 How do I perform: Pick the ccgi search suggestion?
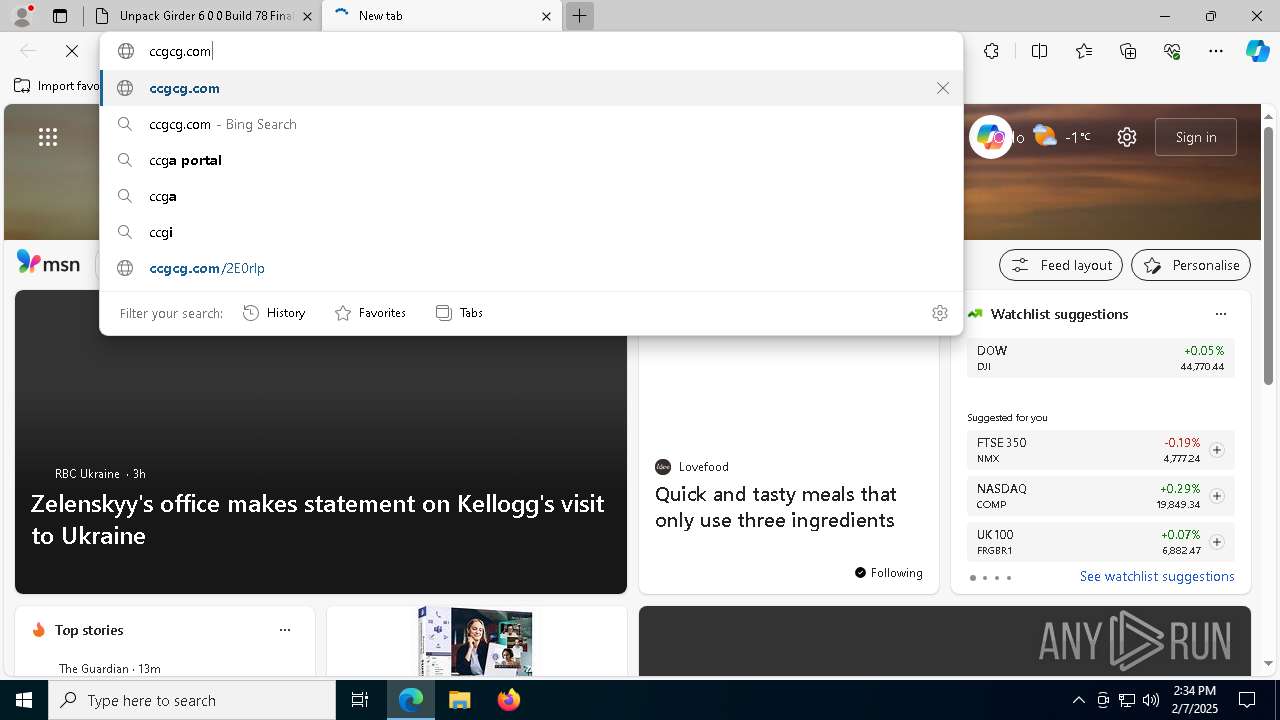pos(531,232)
